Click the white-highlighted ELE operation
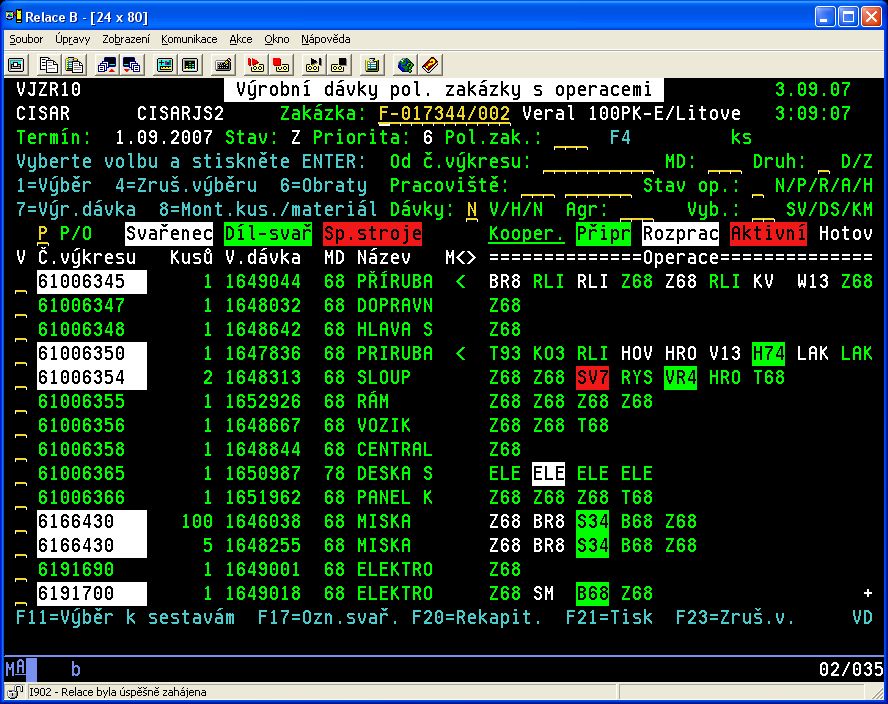 pos(548,473)
